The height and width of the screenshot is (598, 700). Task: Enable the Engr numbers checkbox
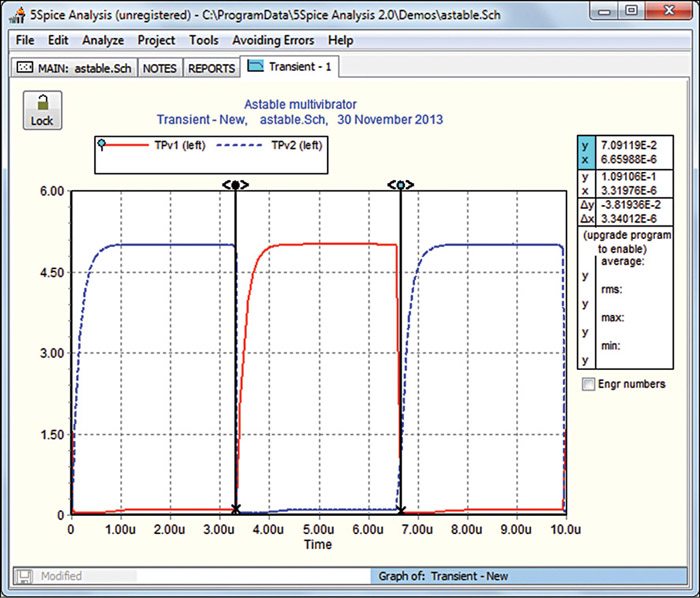[x=586, y=383]
